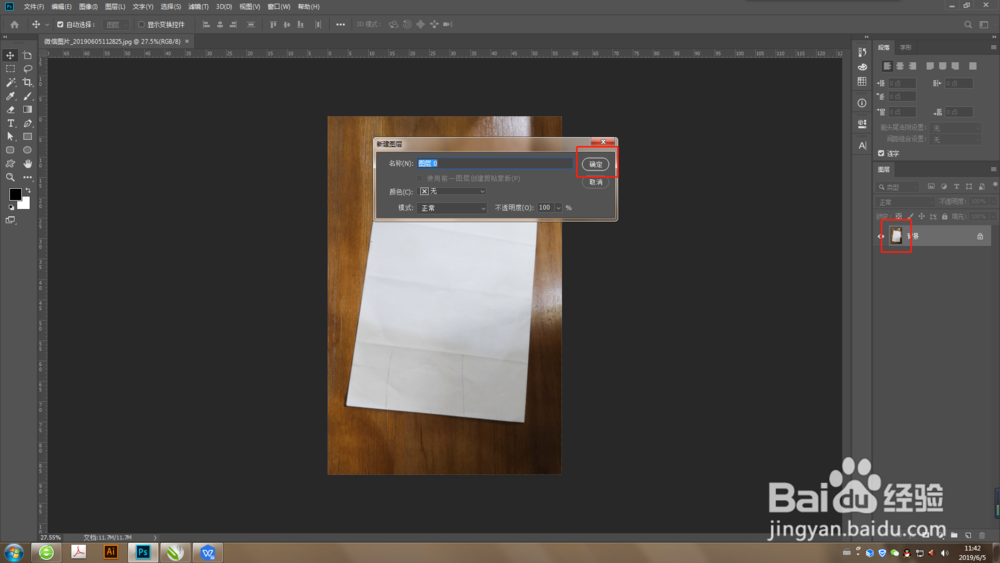Click the 名称(N) layer name field
Viewport: 1000px width, 563px height.
coord(495,163)
